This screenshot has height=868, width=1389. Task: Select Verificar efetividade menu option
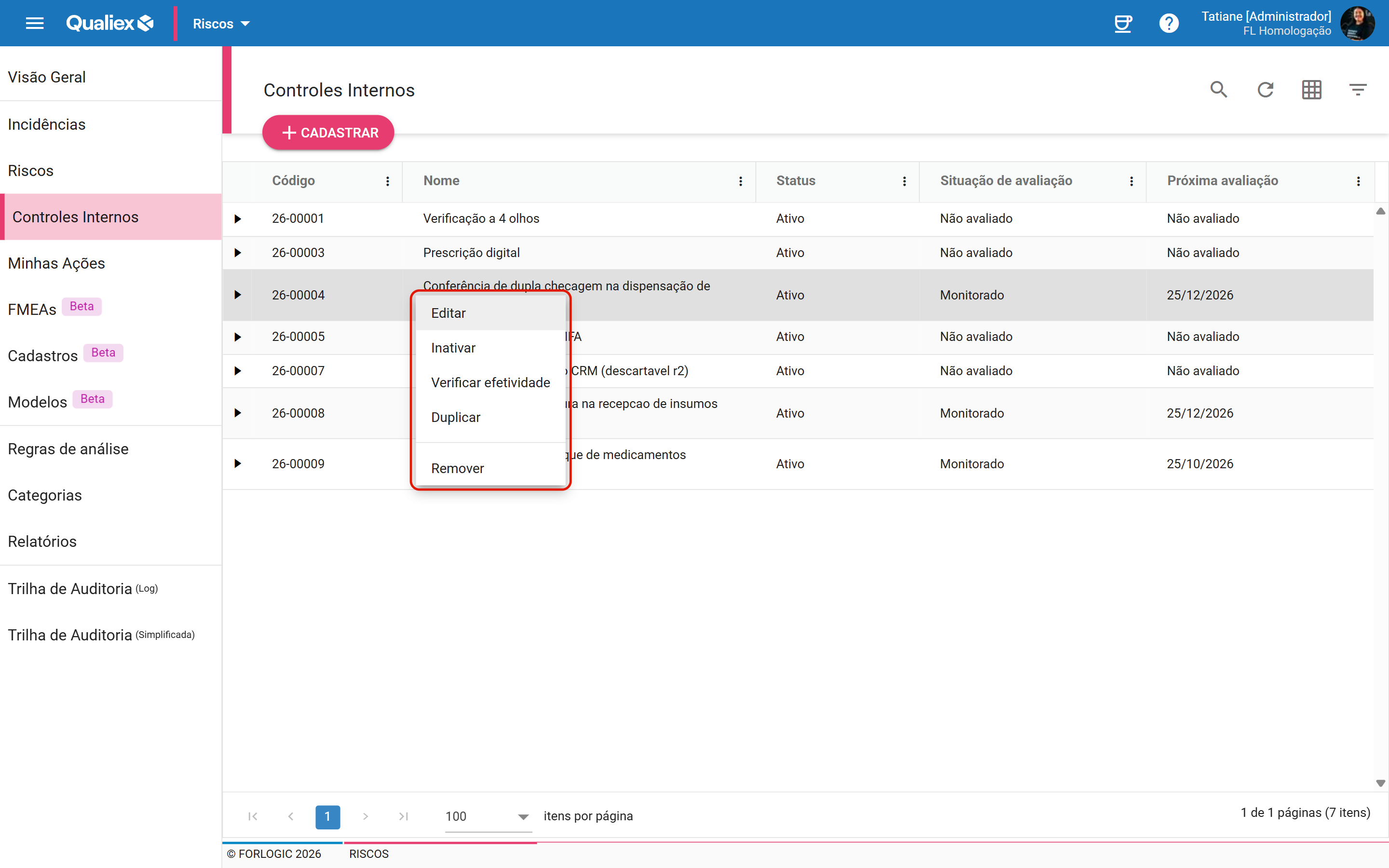pyautogui.click(x=491, y=382)
